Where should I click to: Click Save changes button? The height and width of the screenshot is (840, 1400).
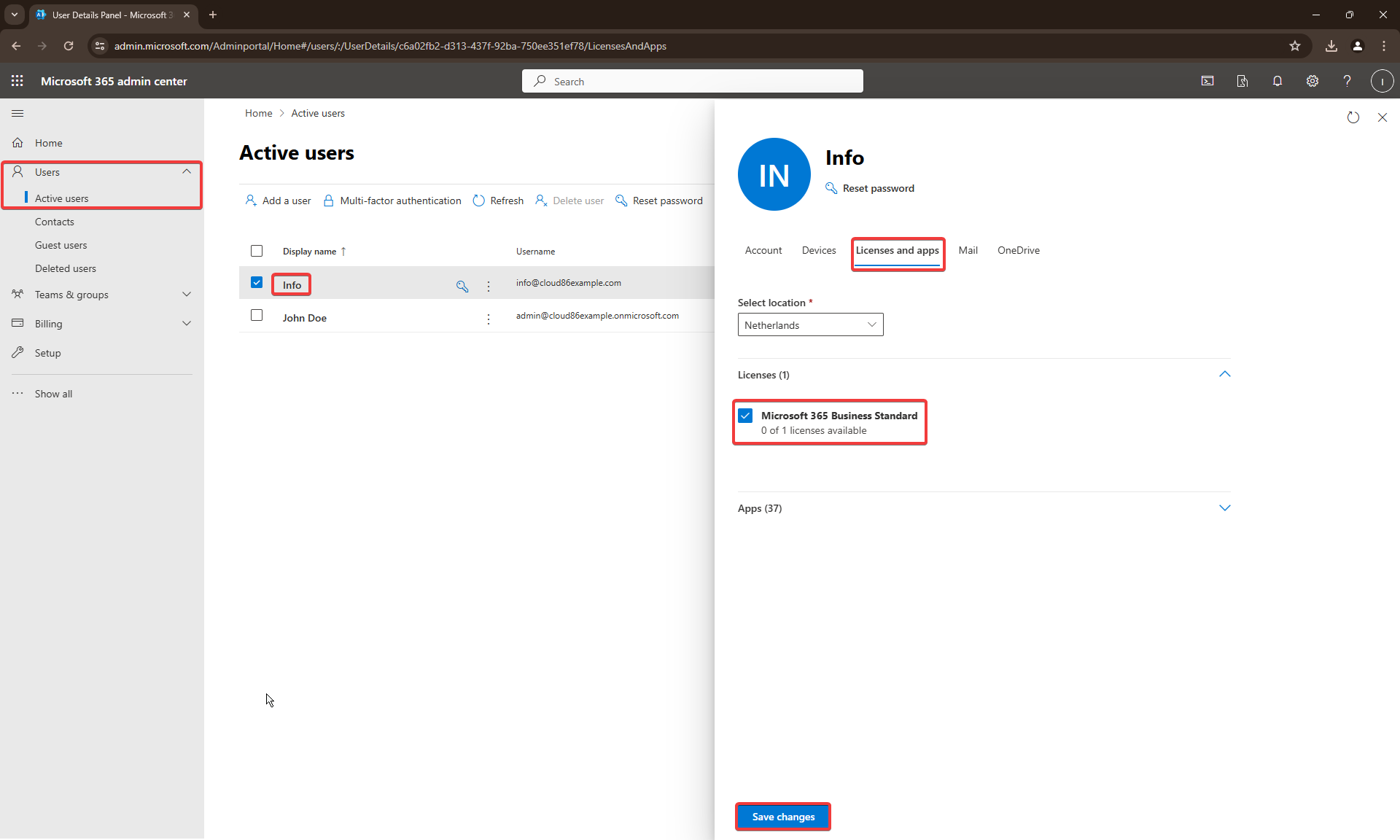pyautogui.click(x=783, y=817)
